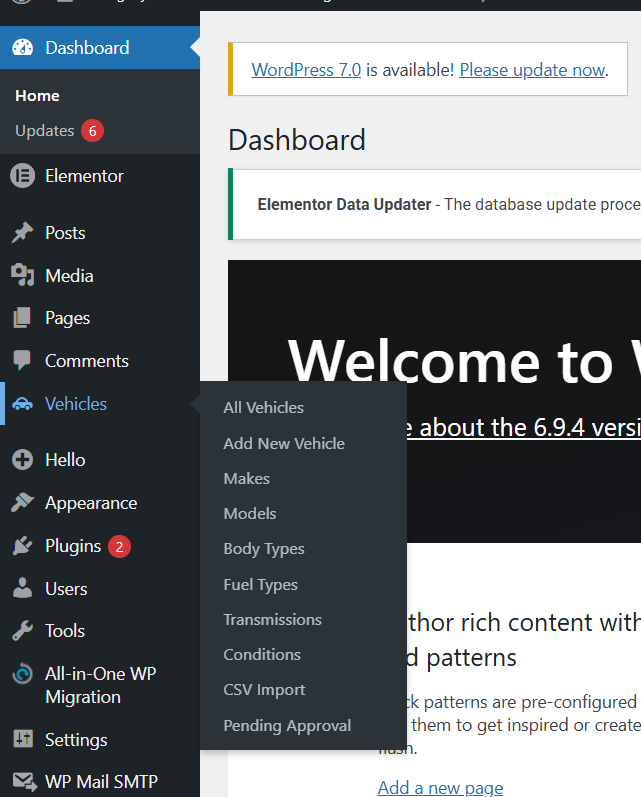Open Pages menu label
The height and width of the screenshot is (797, 641).
pyautogui.click(x=68, y=318)
